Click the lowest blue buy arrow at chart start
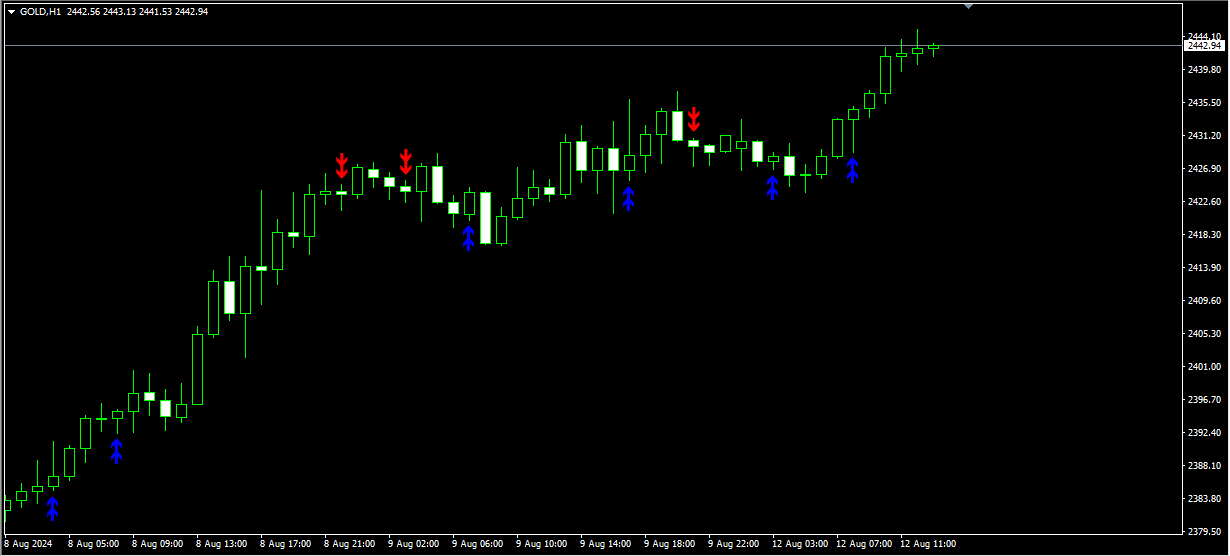1230x556 pixels. coord(53,509)
